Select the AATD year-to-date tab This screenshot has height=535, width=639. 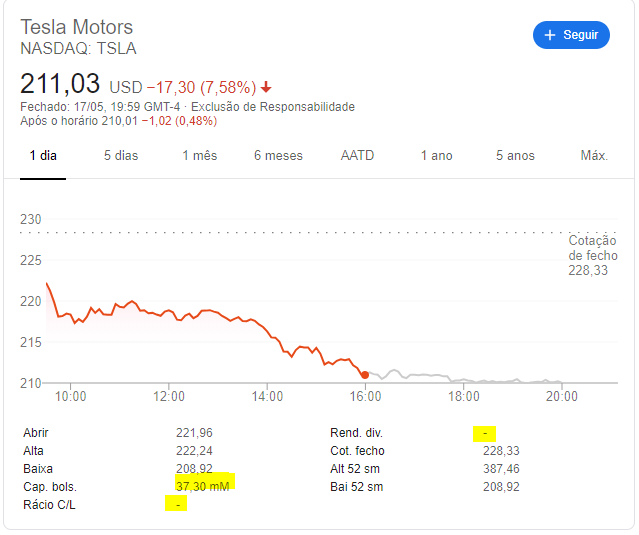point(357,156)
